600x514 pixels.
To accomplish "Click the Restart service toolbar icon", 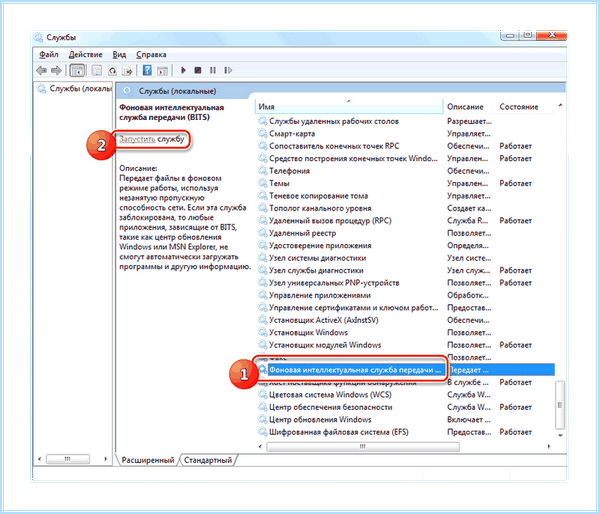I will (228, 70).
